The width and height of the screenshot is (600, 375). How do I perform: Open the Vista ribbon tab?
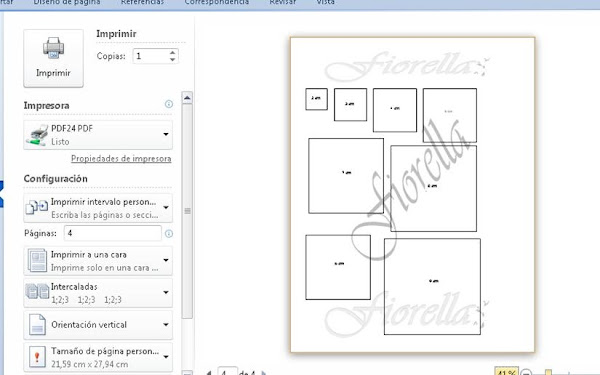tap(325, 2)
